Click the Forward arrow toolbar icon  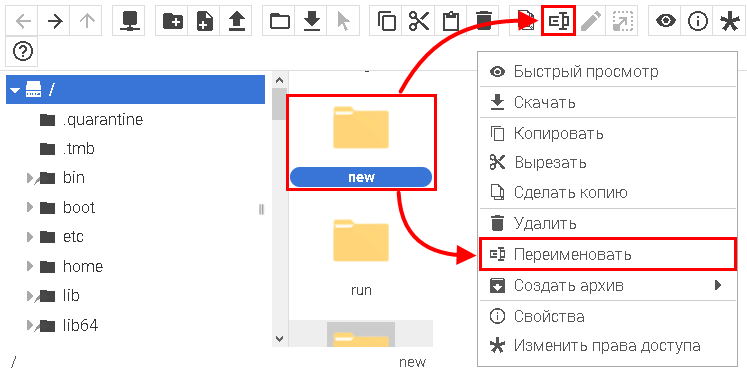pos(54,21)
